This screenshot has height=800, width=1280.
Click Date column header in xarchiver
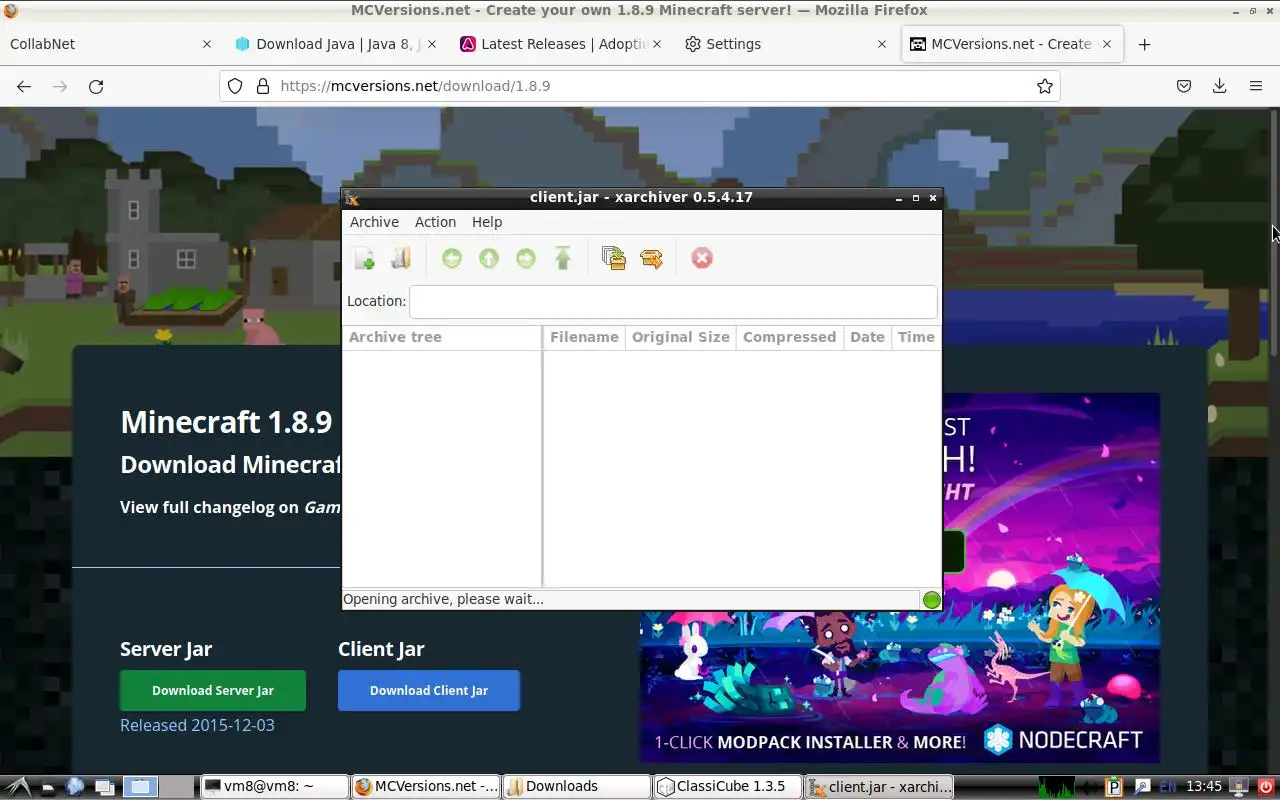pyautogui.click(x=867, y=338)
